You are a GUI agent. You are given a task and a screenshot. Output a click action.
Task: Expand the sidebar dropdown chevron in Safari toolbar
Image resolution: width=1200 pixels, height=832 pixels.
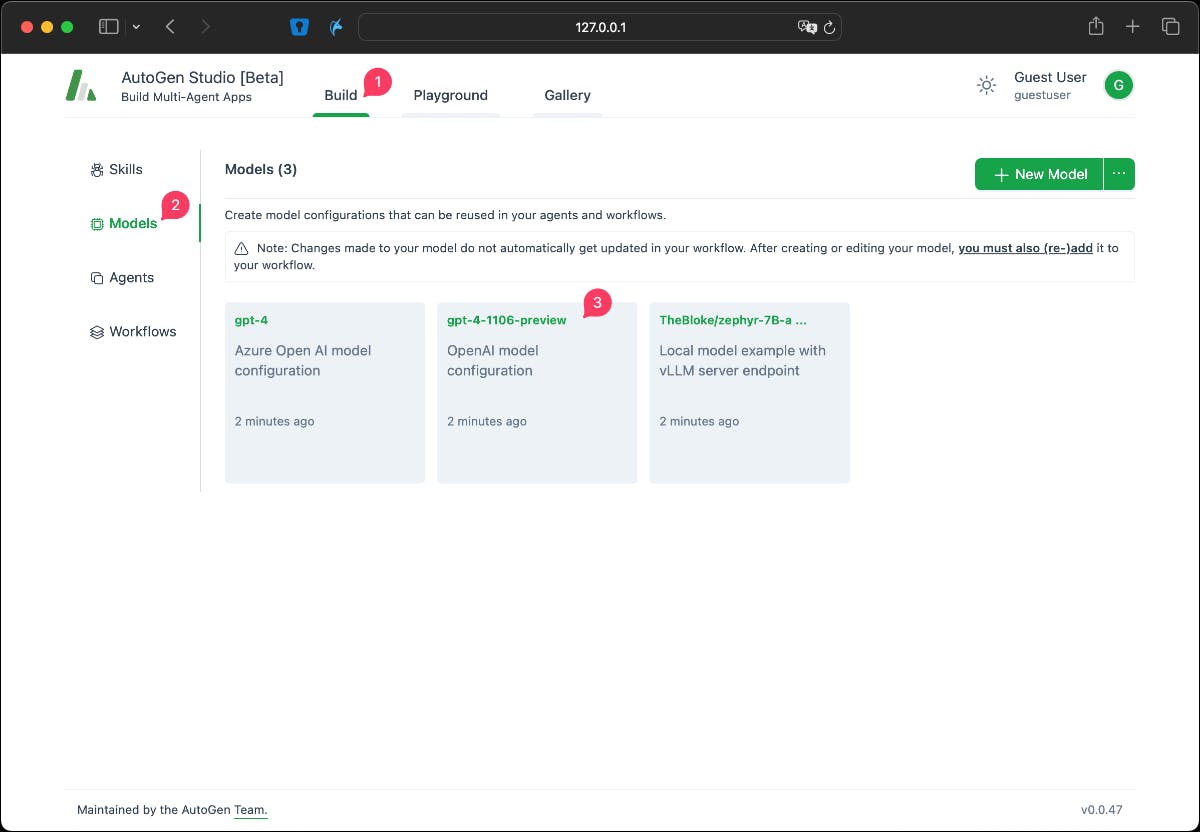tap(136, 27)
